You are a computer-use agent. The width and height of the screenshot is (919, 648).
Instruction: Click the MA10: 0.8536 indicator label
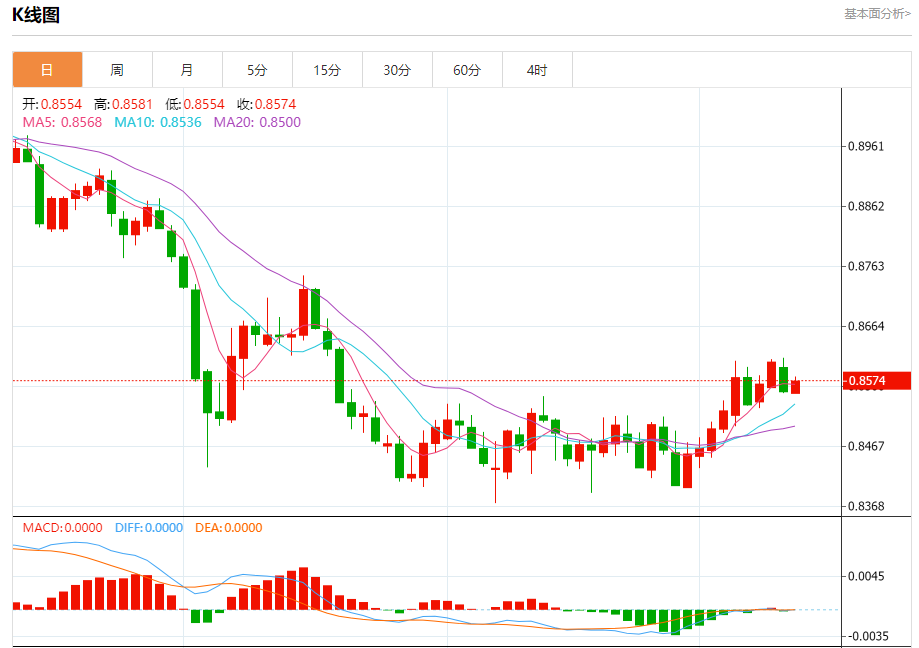pos(158,122)
